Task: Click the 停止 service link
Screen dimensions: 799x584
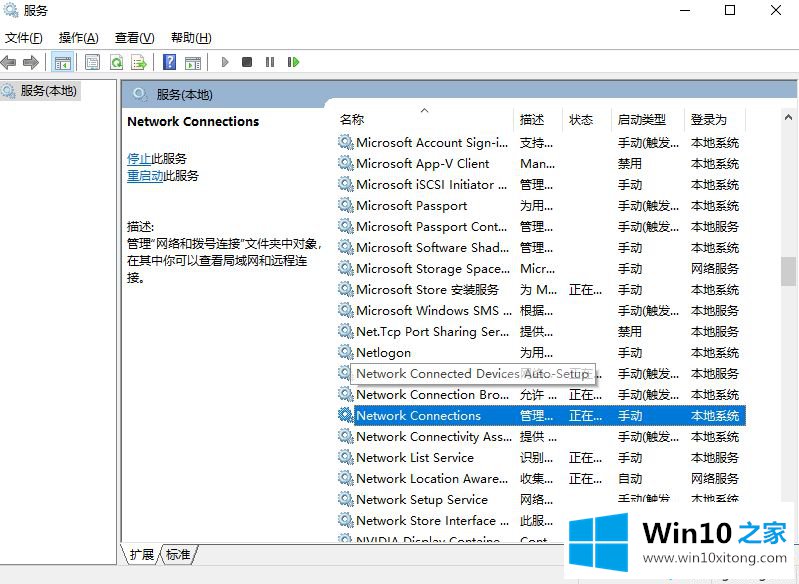Action: (x=139, y=158)
